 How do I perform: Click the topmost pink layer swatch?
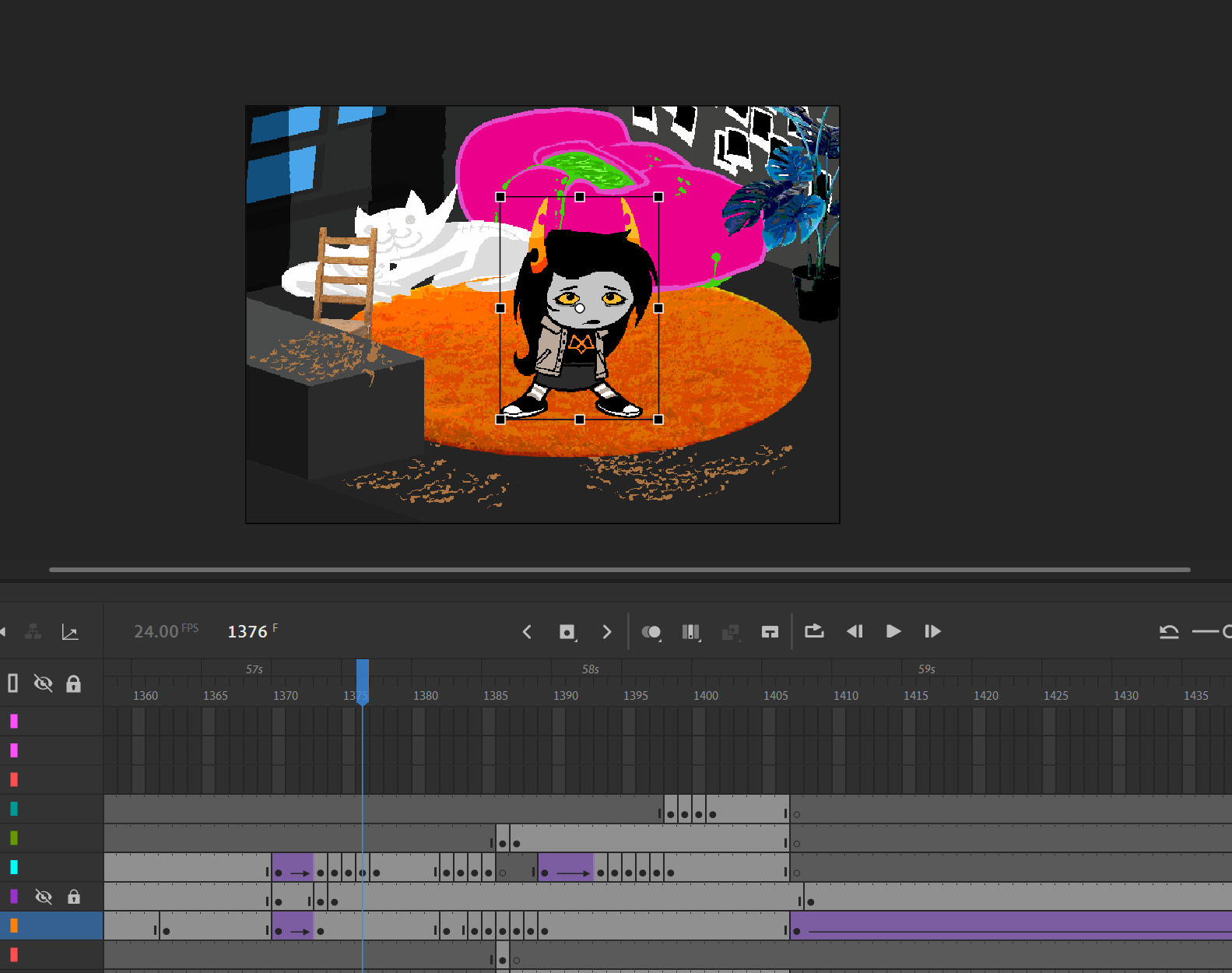click(x=14, y=722)
